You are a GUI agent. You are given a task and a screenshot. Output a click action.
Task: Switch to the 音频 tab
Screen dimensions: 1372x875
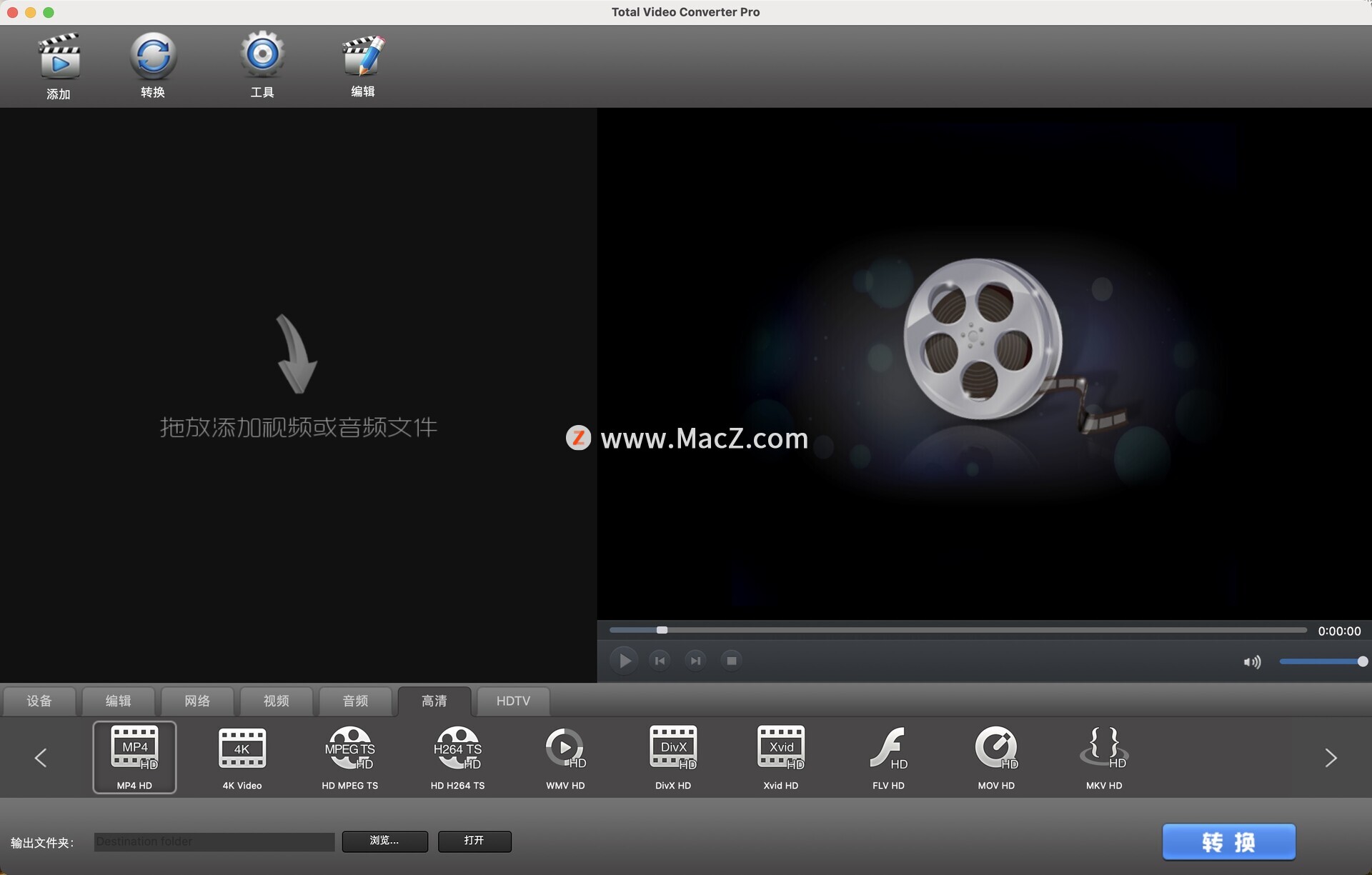click(355, 701)
